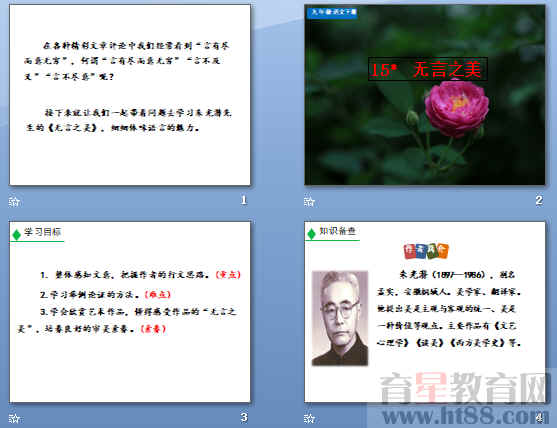Click the 学习目标 heading text

43,232
